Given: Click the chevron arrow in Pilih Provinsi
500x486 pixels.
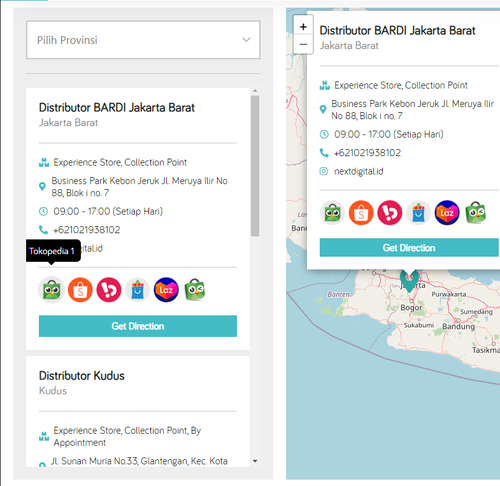Looking at the screenshot, I should 246,40.
